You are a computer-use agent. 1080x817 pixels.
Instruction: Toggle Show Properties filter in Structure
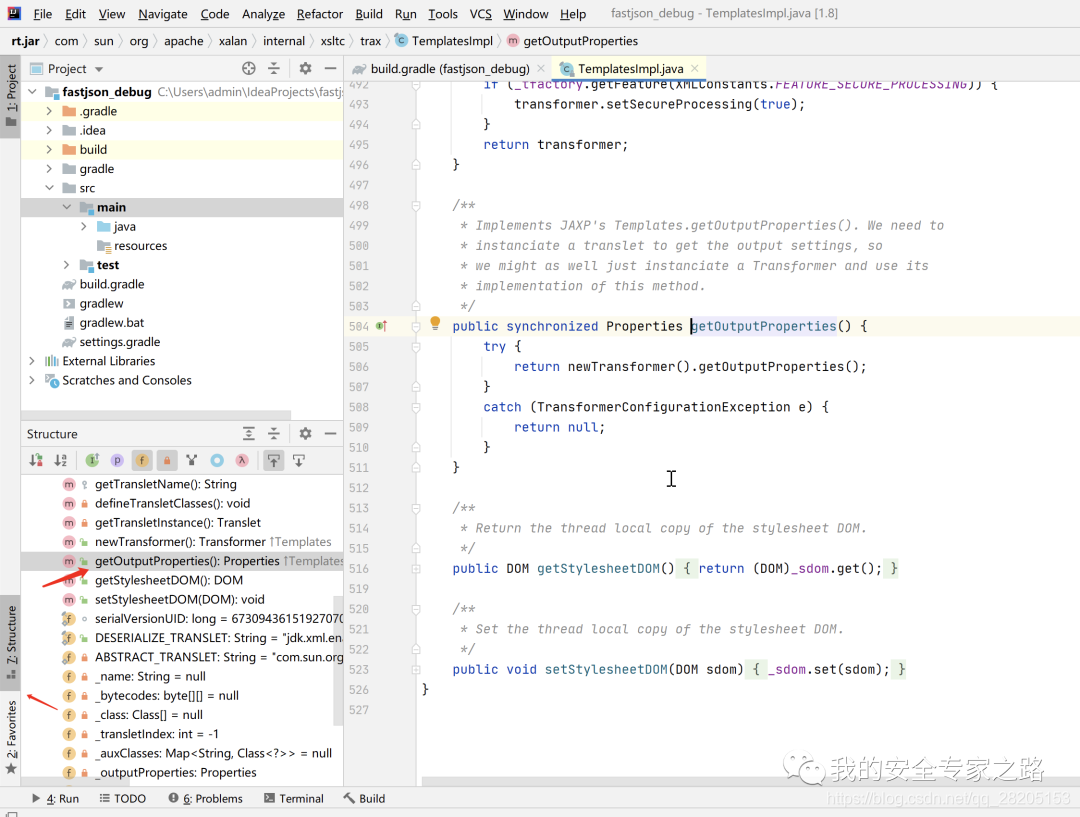pyautogui.click(x=117, y=460)
